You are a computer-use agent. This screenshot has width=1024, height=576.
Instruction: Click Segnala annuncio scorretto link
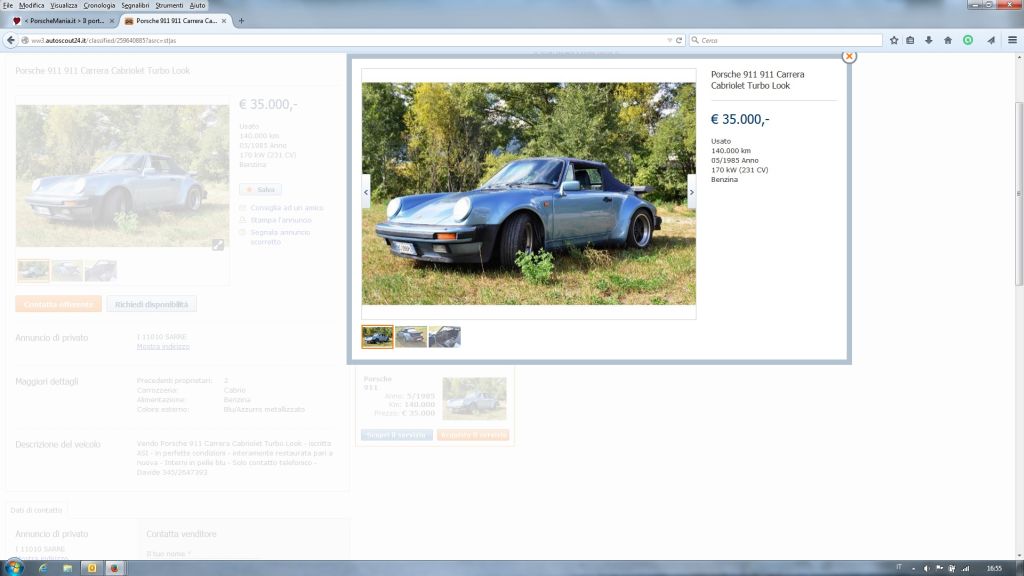click(x=280, y=237)
